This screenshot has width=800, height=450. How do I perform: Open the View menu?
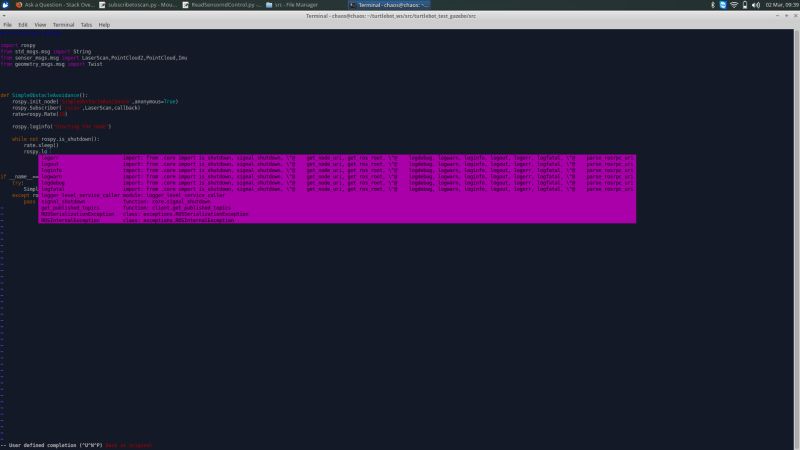(40, 24)
